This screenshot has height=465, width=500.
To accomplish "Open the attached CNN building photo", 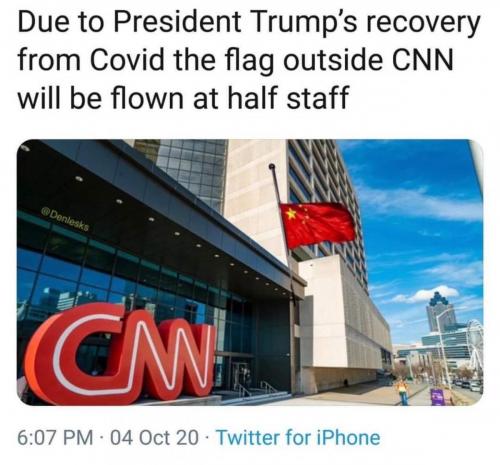I will (250, 272).
